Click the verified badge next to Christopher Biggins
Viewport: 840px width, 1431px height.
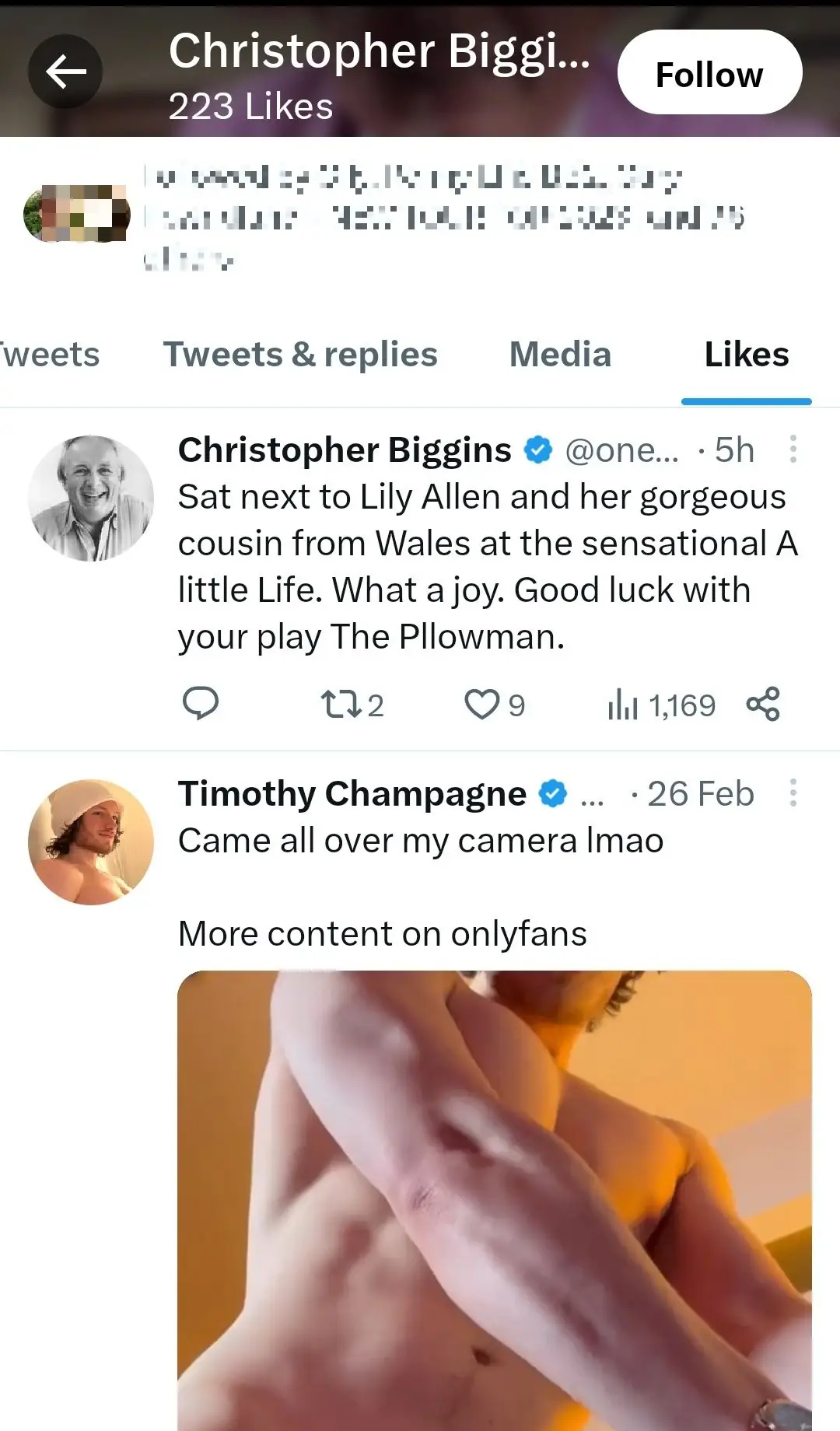[x=537, y=449]
